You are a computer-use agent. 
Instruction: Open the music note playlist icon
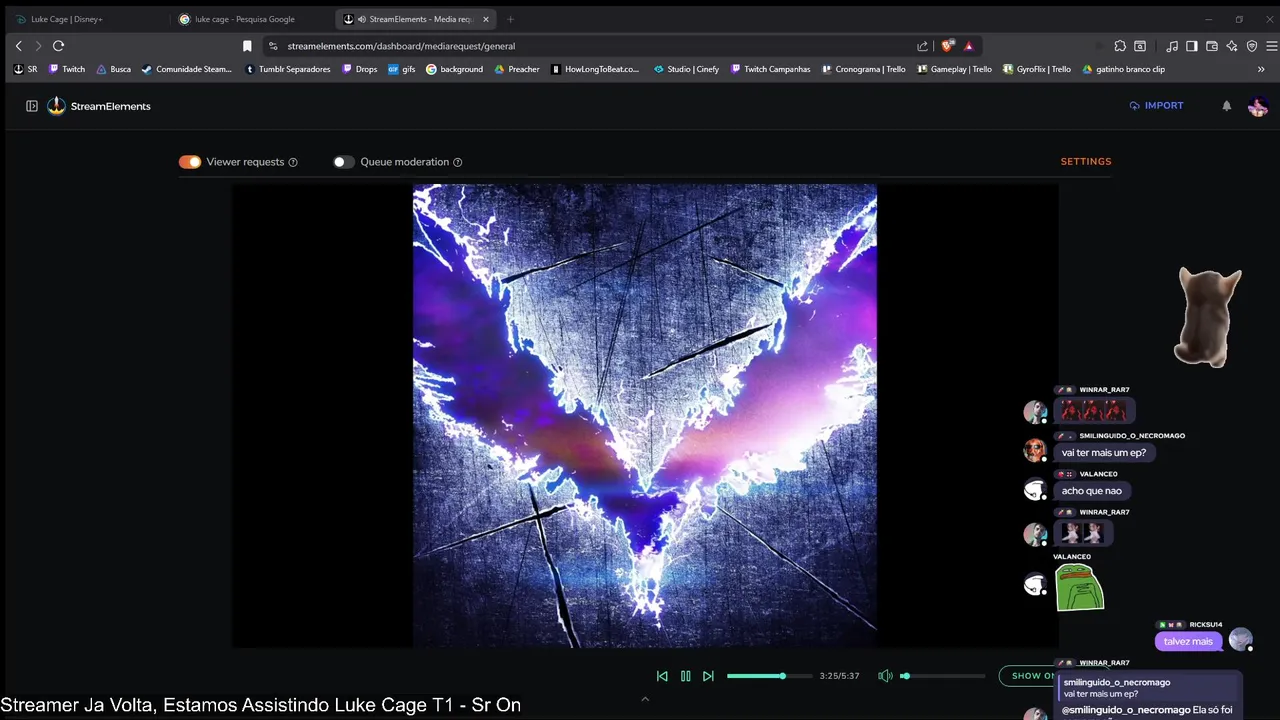1172,46
